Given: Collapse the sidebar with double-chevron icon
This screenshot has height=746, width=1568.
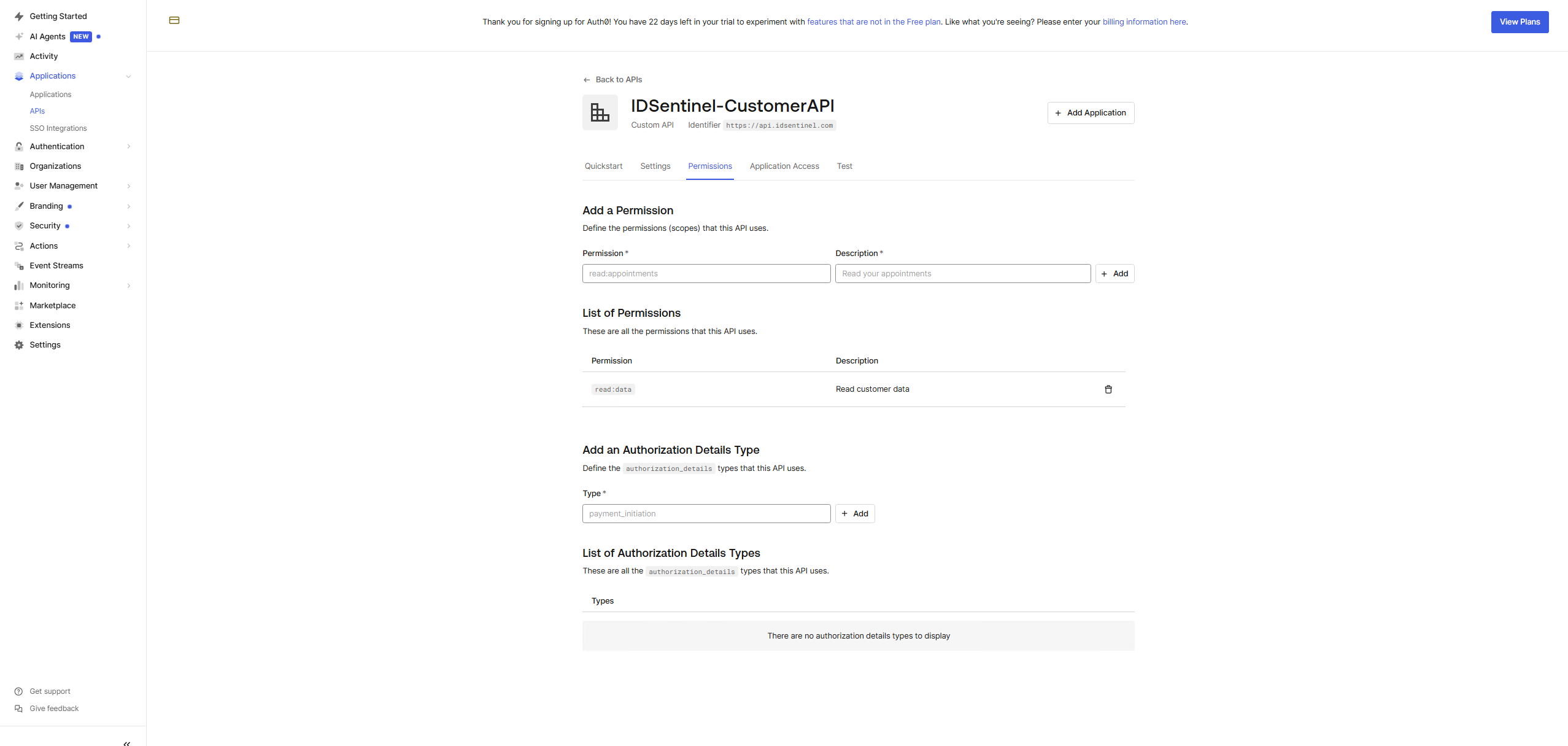Looking at the screenshot, I should (x=127, y=744).
